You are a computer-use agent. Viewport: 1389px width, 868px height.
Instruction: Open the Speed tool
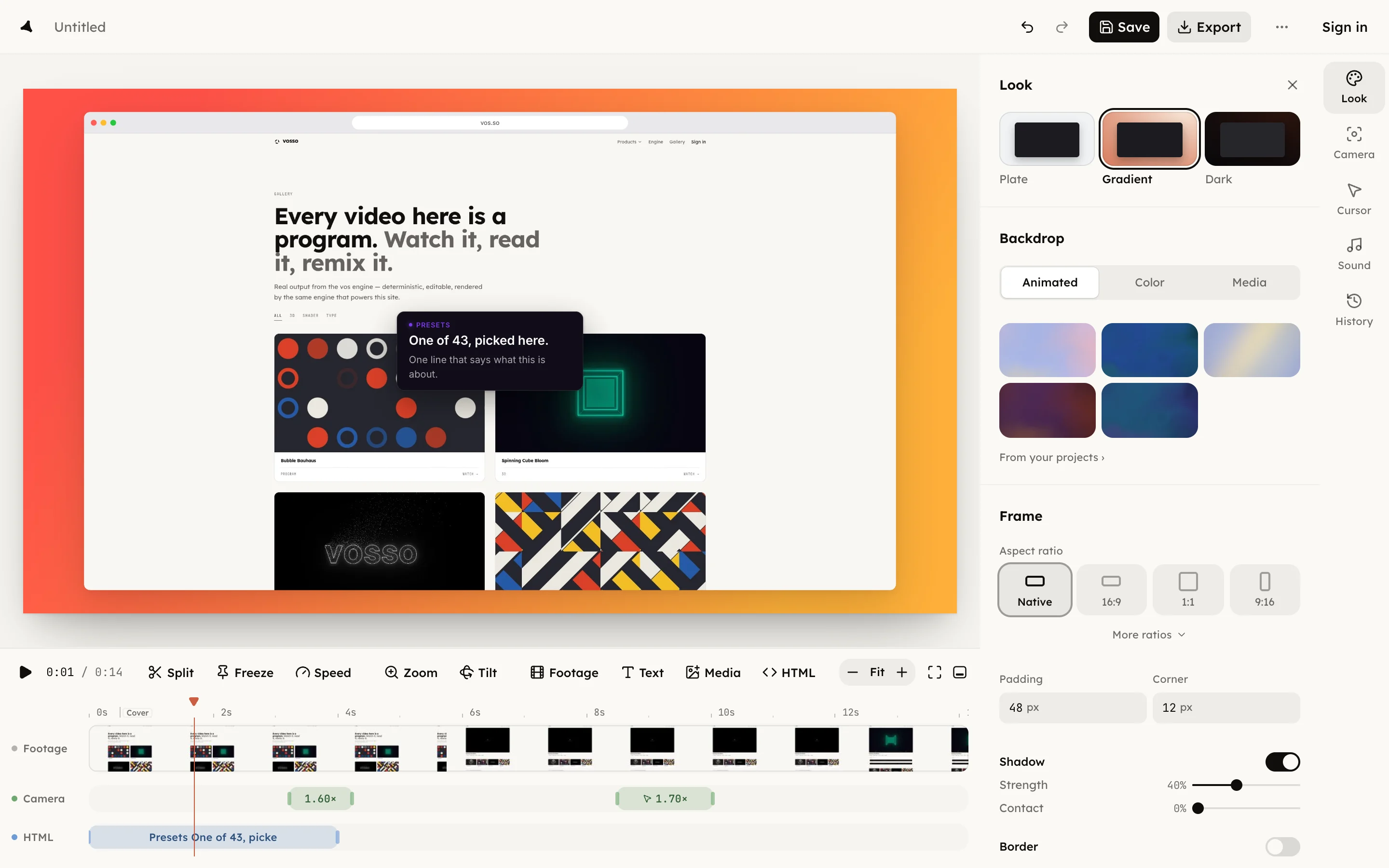pyautogui.click(x=323, y=672)
